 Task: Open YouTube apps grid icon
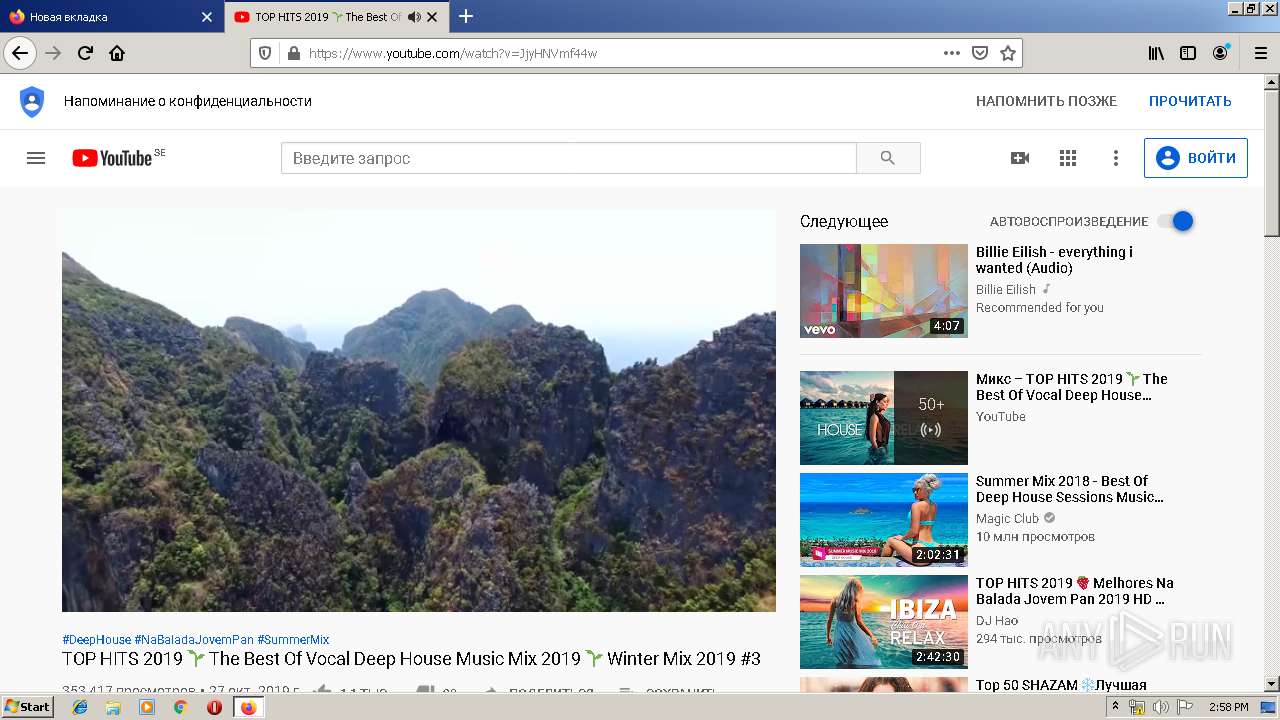1068,158
